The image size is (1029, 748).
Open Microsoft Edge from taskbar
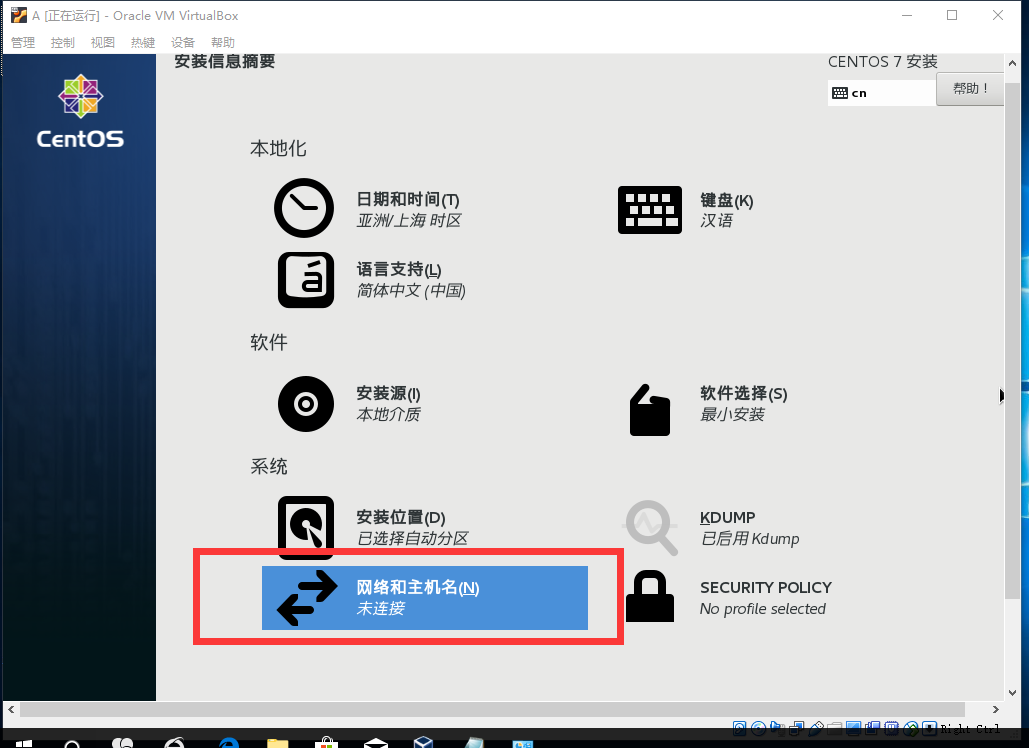coord(229,743)
